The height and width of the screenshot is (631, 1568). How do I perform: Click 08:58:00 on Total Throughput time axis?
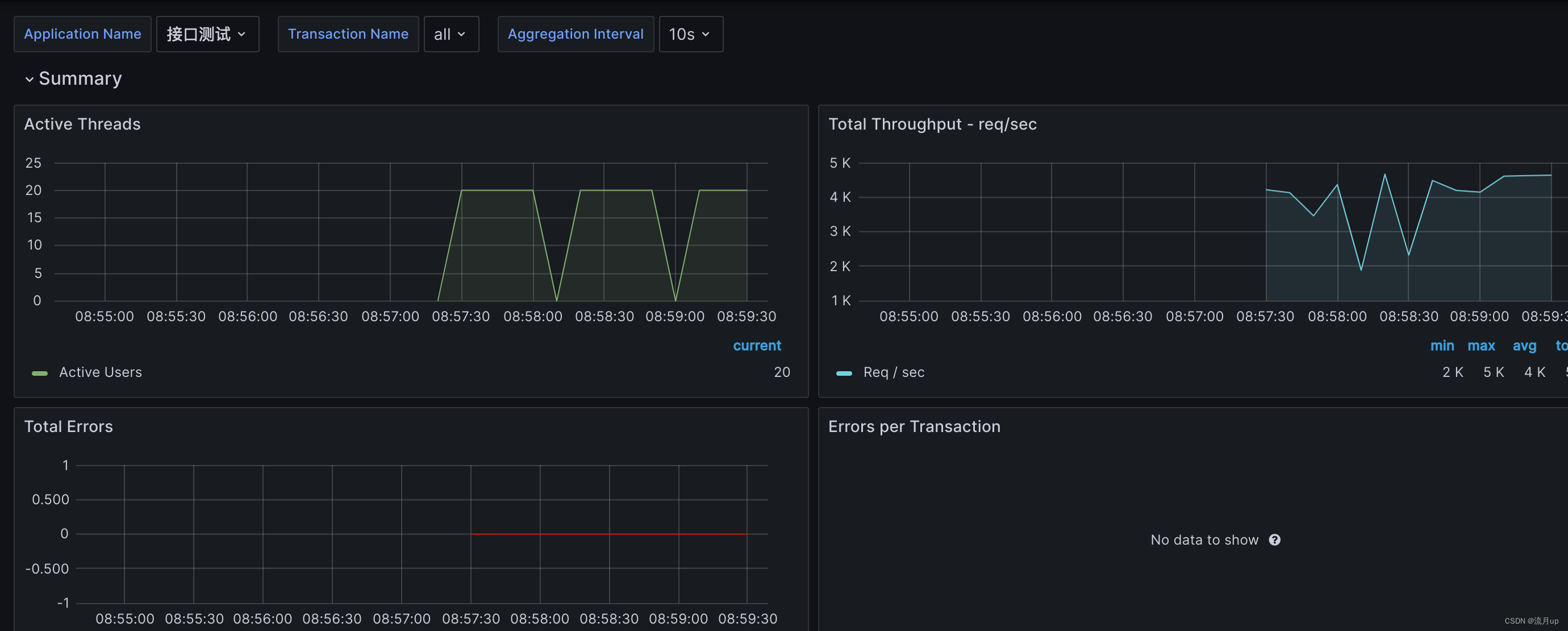1337,317
